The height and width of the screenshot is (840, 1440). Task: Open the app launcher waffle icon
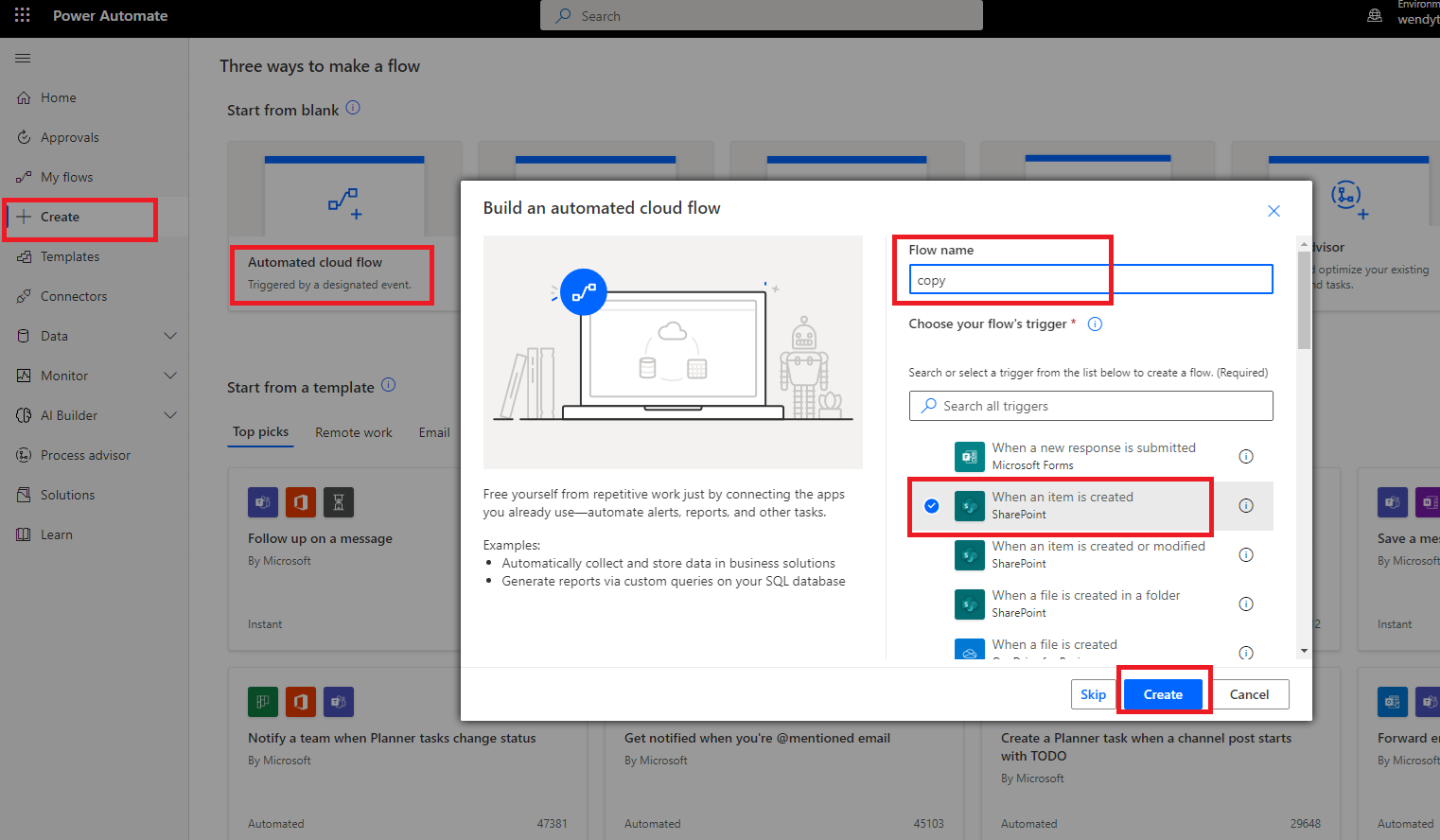coord(23,15)
